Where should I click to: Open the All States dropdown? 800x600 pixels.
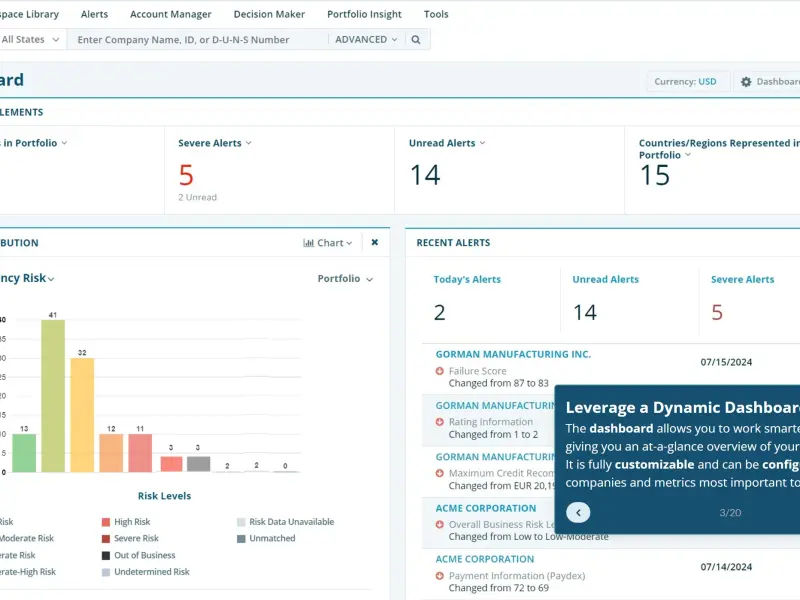tap(30, 39)
